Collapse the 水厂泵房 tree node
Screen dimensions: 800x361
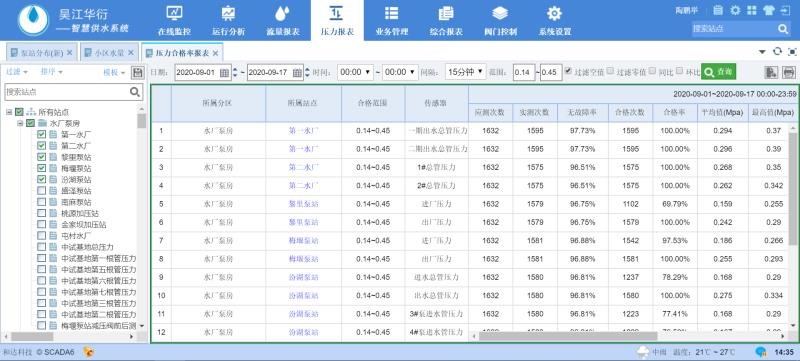[x=20, y=123]
